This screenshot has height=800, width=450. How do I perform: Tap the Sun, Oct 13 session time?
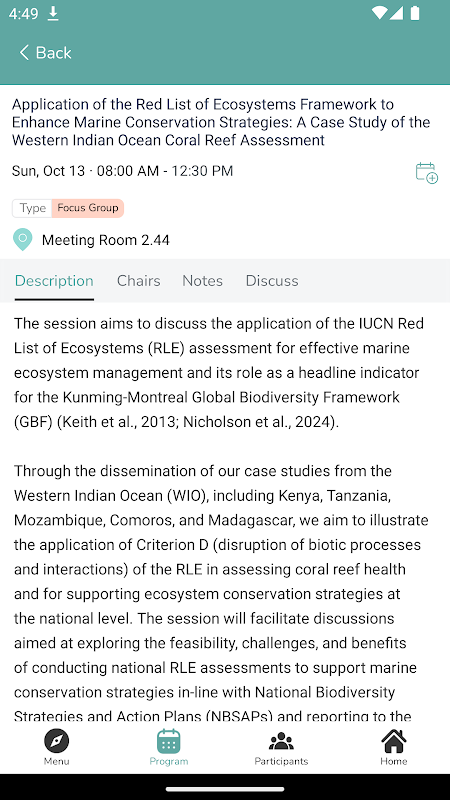(x=122, y=171)
